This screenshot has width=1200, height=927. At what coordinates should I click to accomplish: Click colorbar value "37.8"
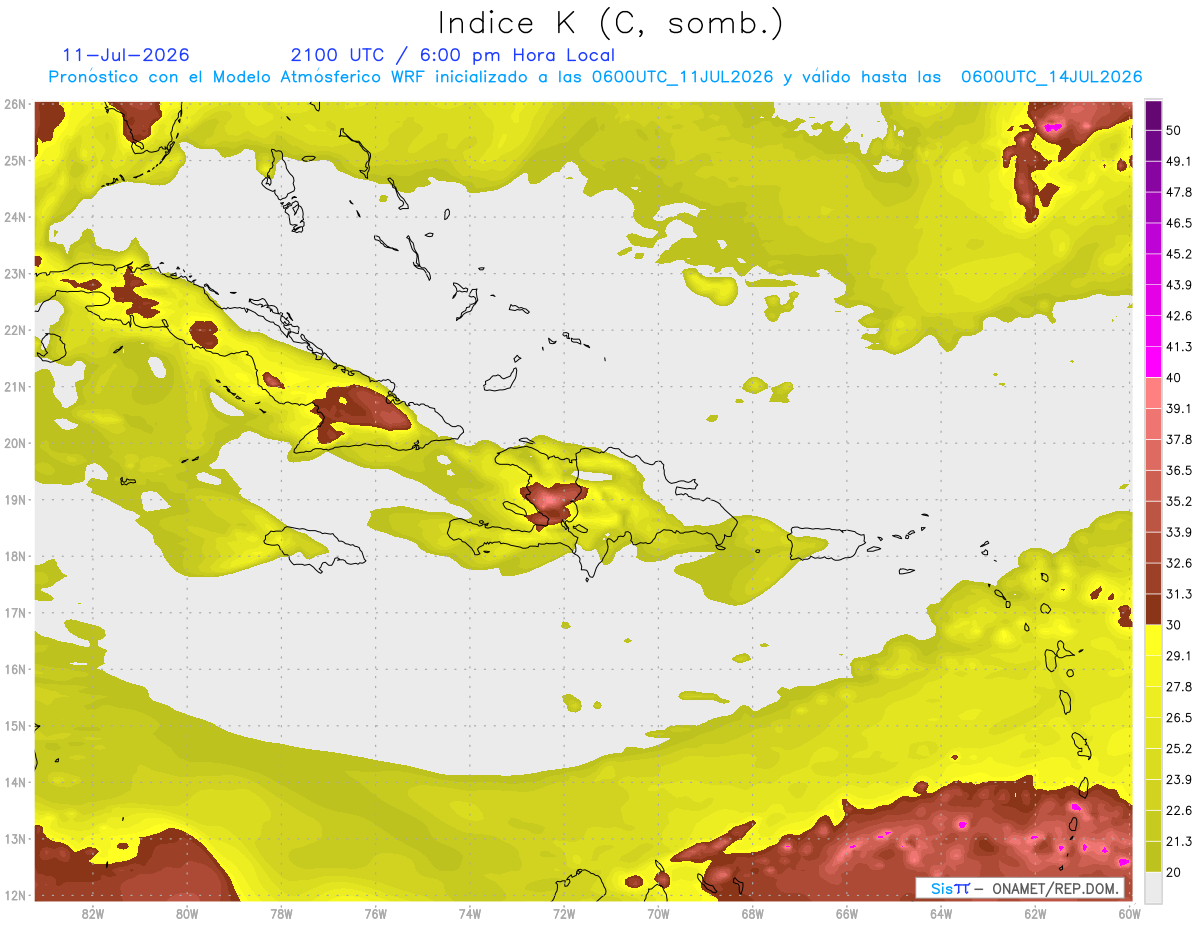pyautogui.click(x=1178, y=439)
